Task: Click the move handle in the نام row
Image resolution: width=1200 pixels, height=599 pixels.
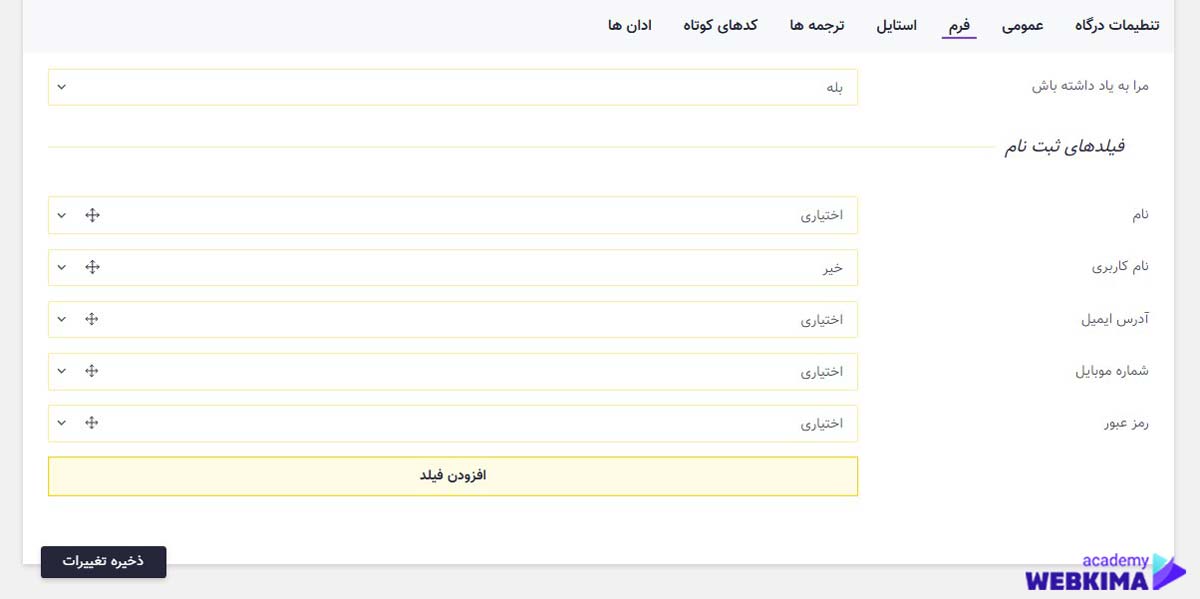Action: click(x=92, y=215)
